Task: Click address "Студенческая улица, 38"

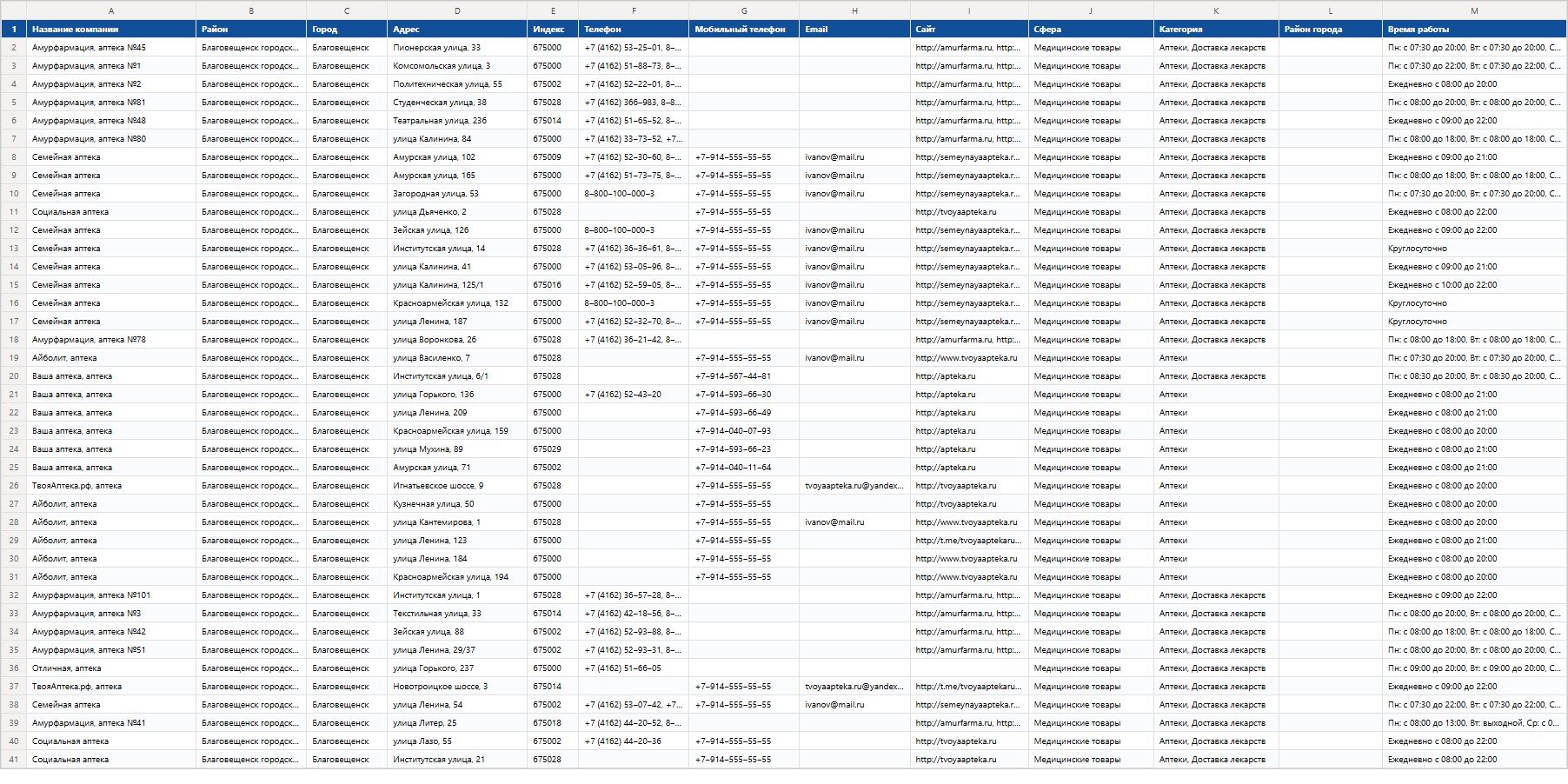Action: [457, 103]
